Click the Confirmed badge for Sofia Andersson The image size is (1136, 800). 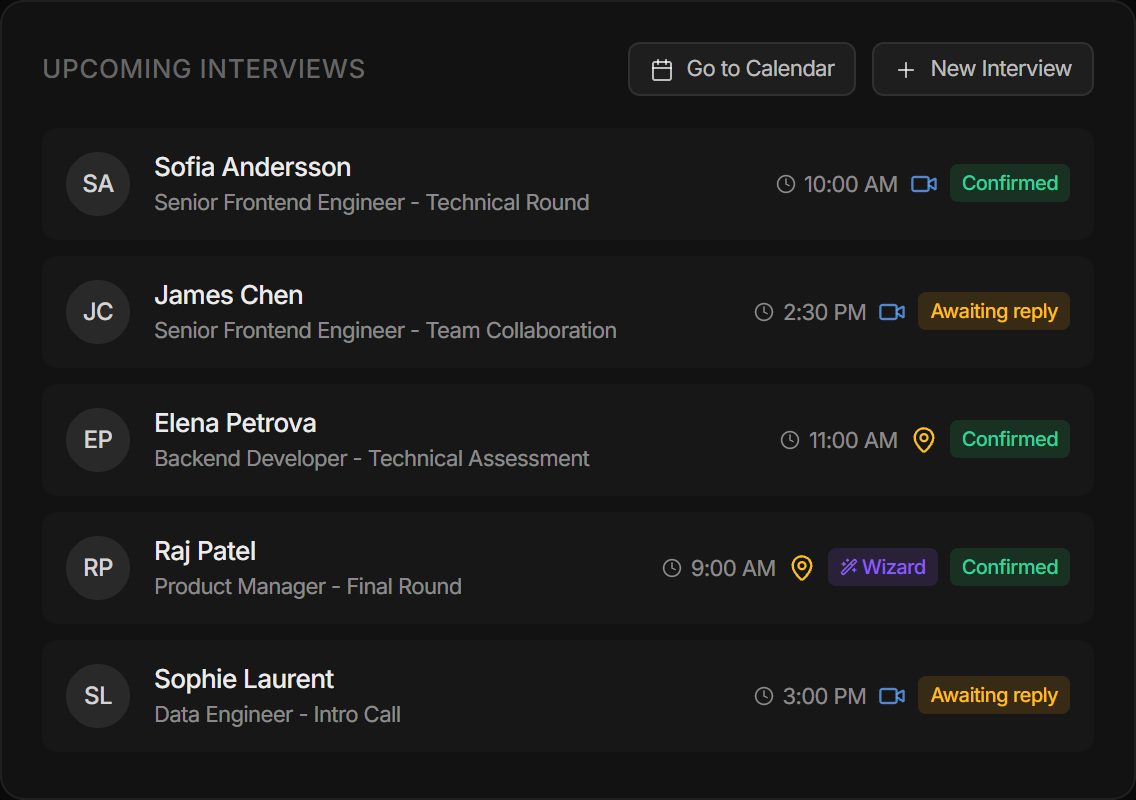[x=1009, y=183]
